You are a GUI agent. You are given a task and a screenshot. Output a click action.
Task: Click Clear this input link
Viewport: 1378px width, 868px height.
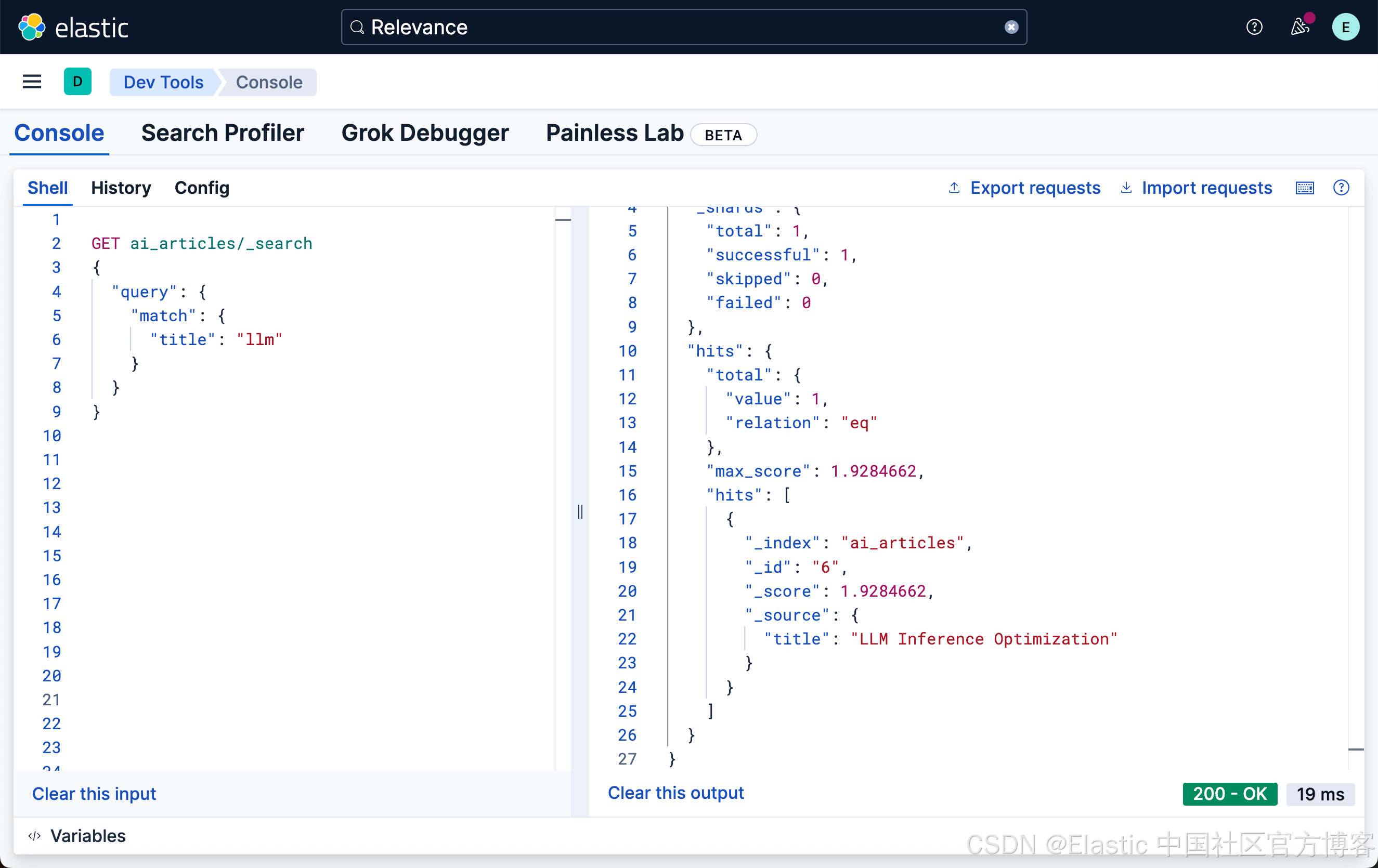coord(94,793)
